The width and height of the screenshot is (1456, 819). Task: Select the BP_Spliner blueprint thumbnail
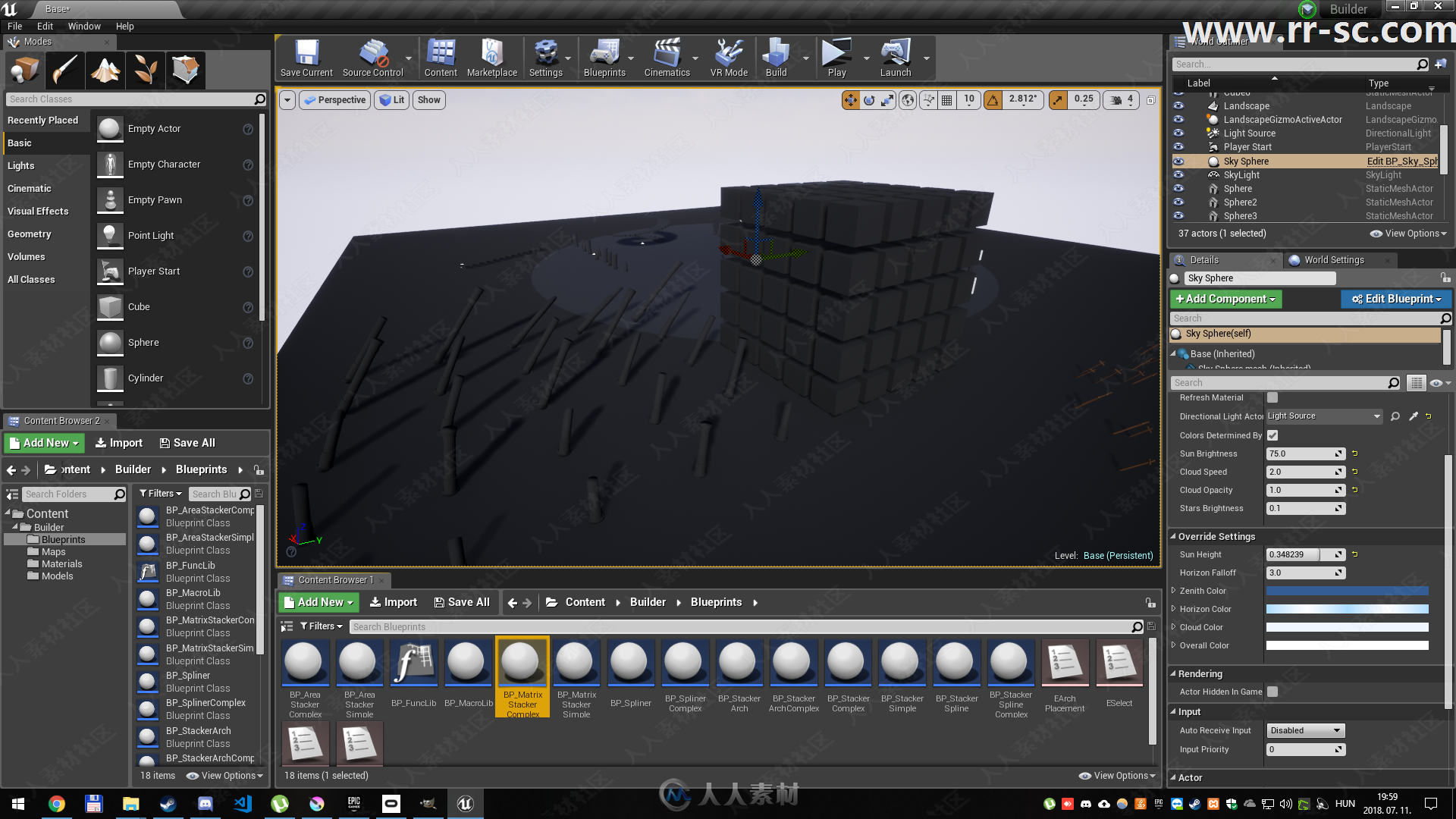click(x=630, y=662)
